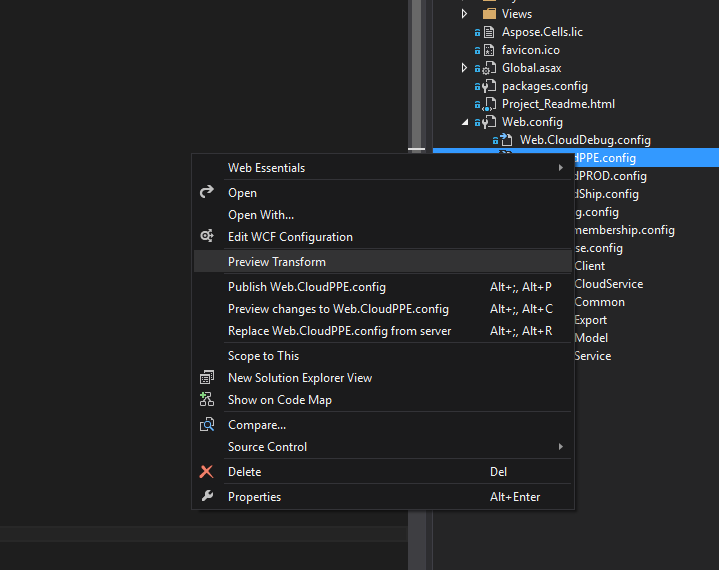This screenshot has height=570, width=719.
Task: Click the Compare icon in context menu
Action: (x=207, y=425)
